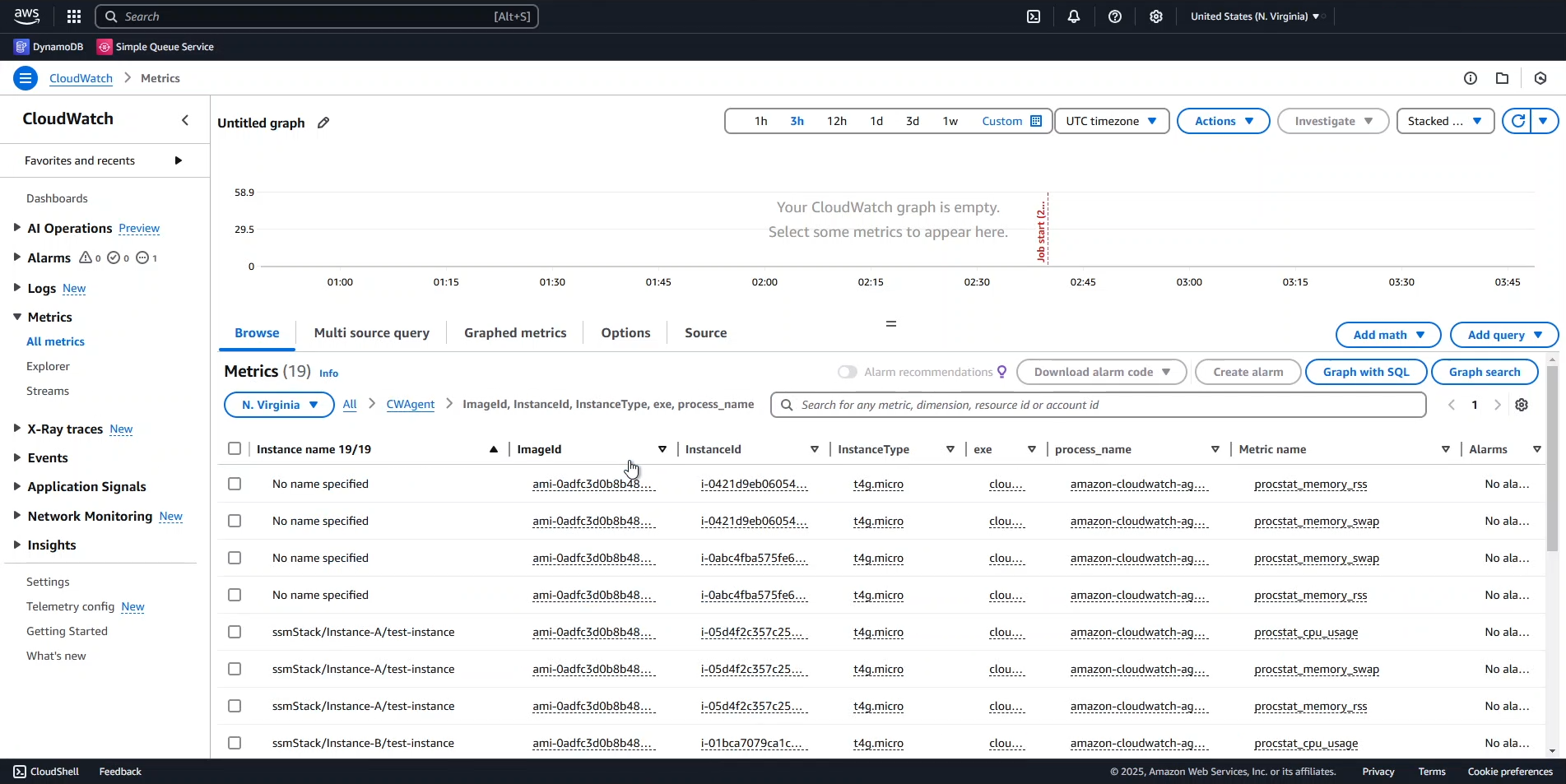Switch to the Graphed metrics tab
This screenshot has height=784, width=1566.
(515, 333)
